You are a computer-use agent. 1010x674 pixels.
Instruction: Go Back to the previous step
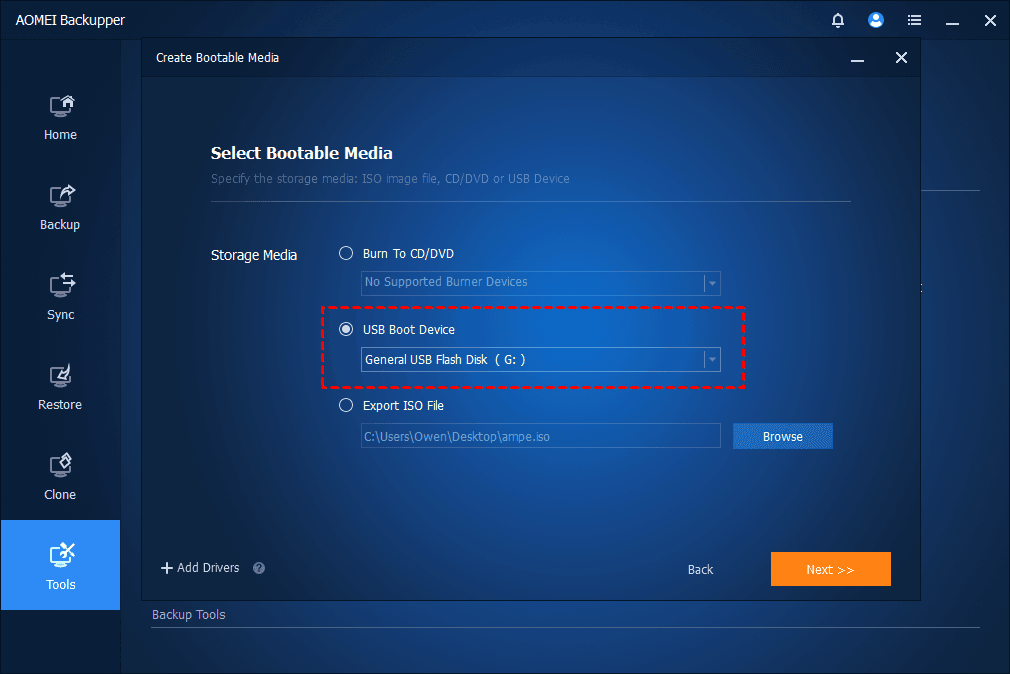coord(700,570)
